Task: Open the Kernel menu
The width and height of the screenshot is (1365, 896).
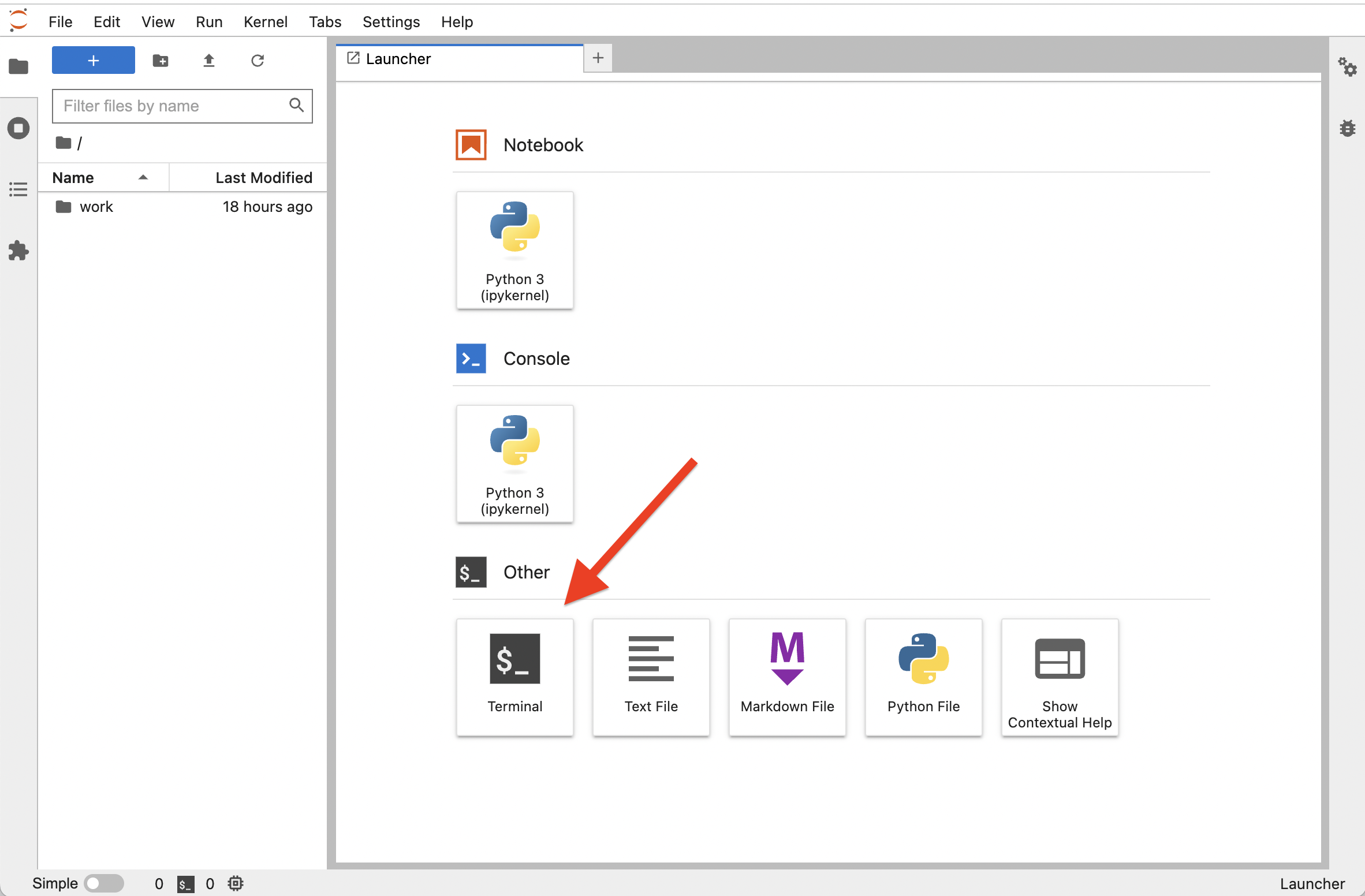Action: 265,21
